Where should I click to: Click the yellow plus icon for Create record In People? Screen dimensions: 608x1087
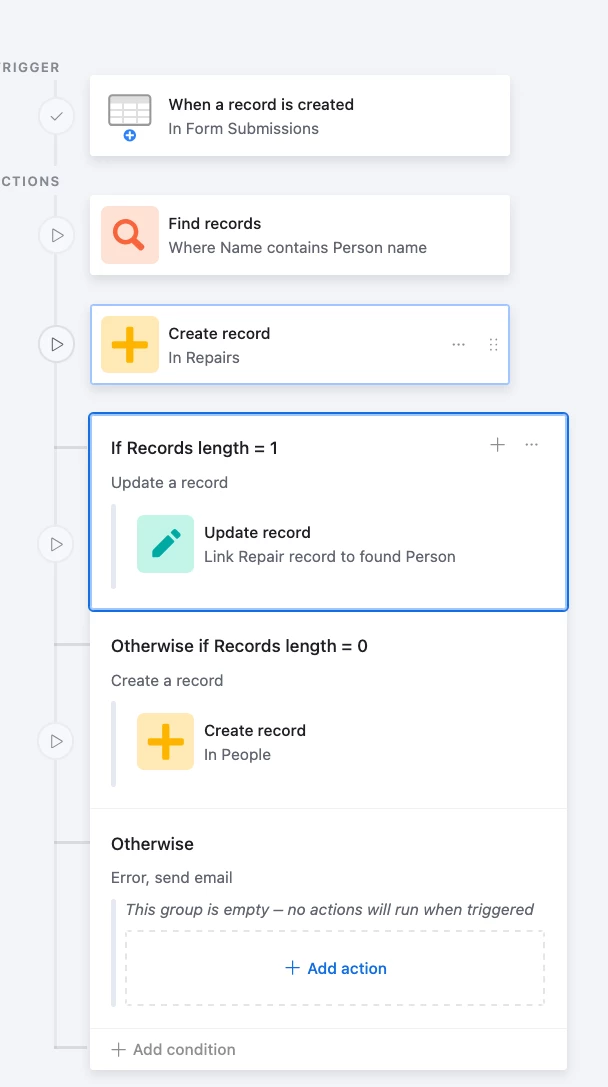[165, 741]
